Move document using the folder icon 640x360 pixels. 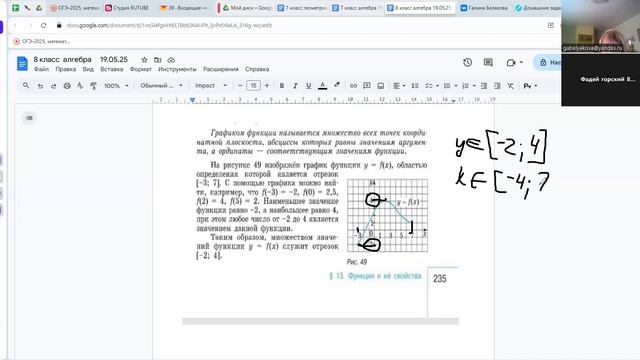pyautogui.click(x=158, y=60)
